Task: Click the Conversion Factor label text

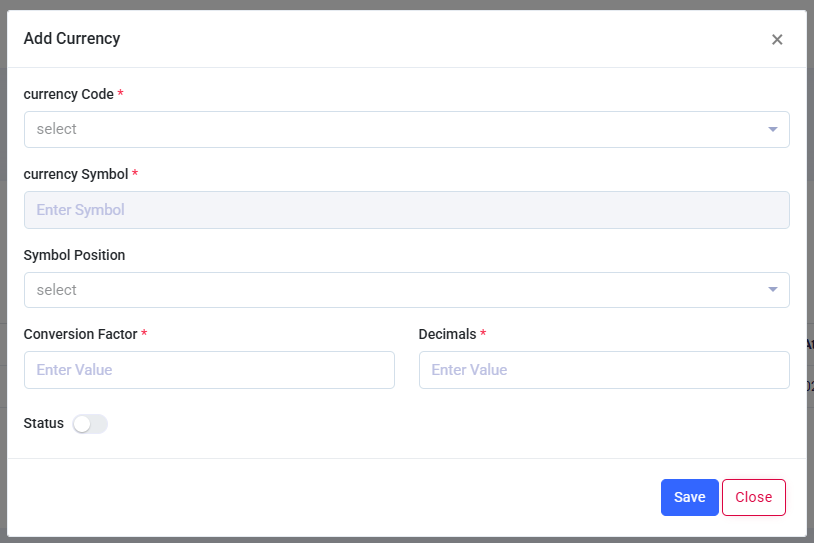Action: tap(80, 334)
